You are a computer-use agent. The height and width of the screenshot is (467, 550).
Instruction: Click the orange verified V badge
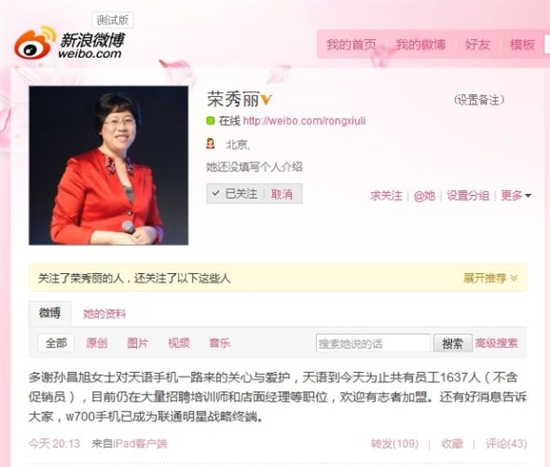tap(266, 100)
